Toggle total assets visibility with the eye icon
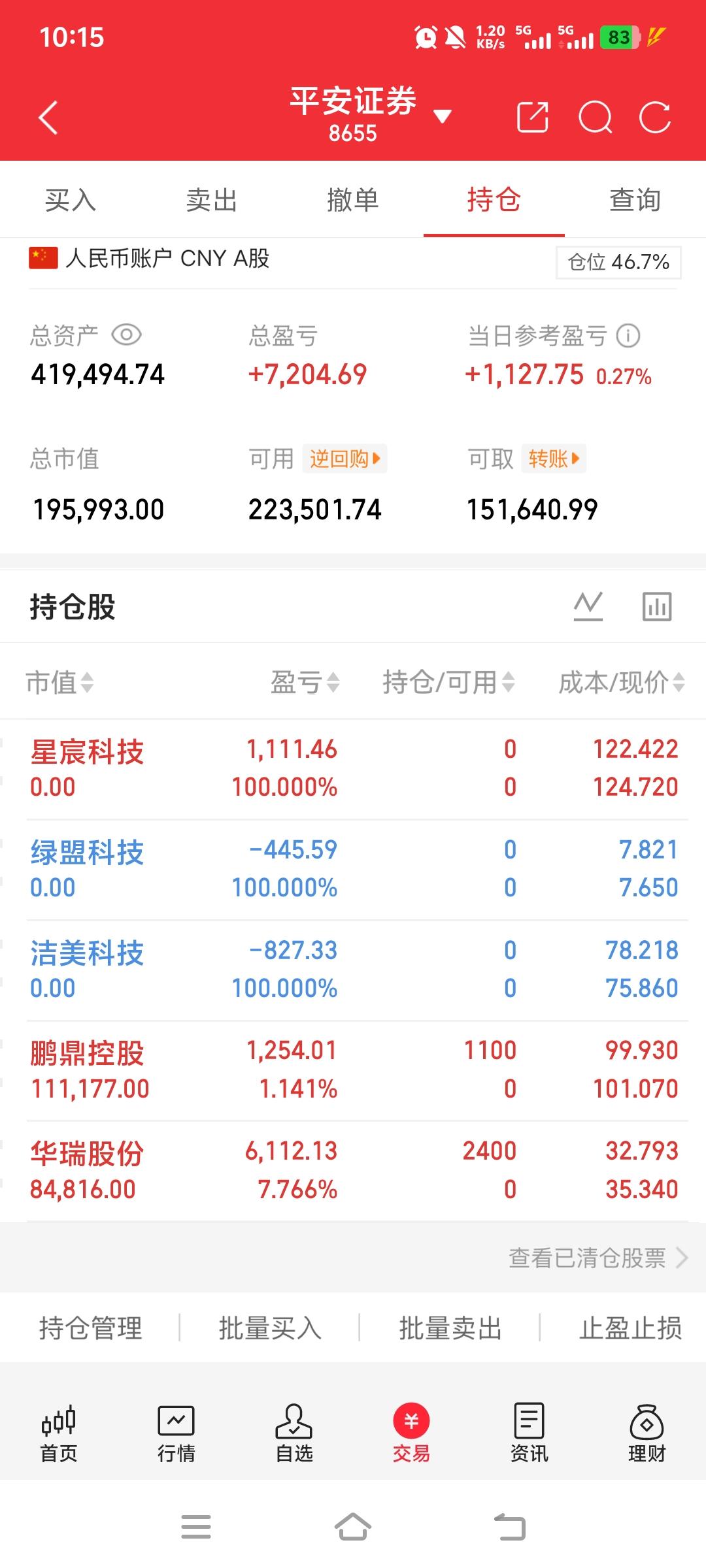706x1568 pixels. click(x=127, y=335)
